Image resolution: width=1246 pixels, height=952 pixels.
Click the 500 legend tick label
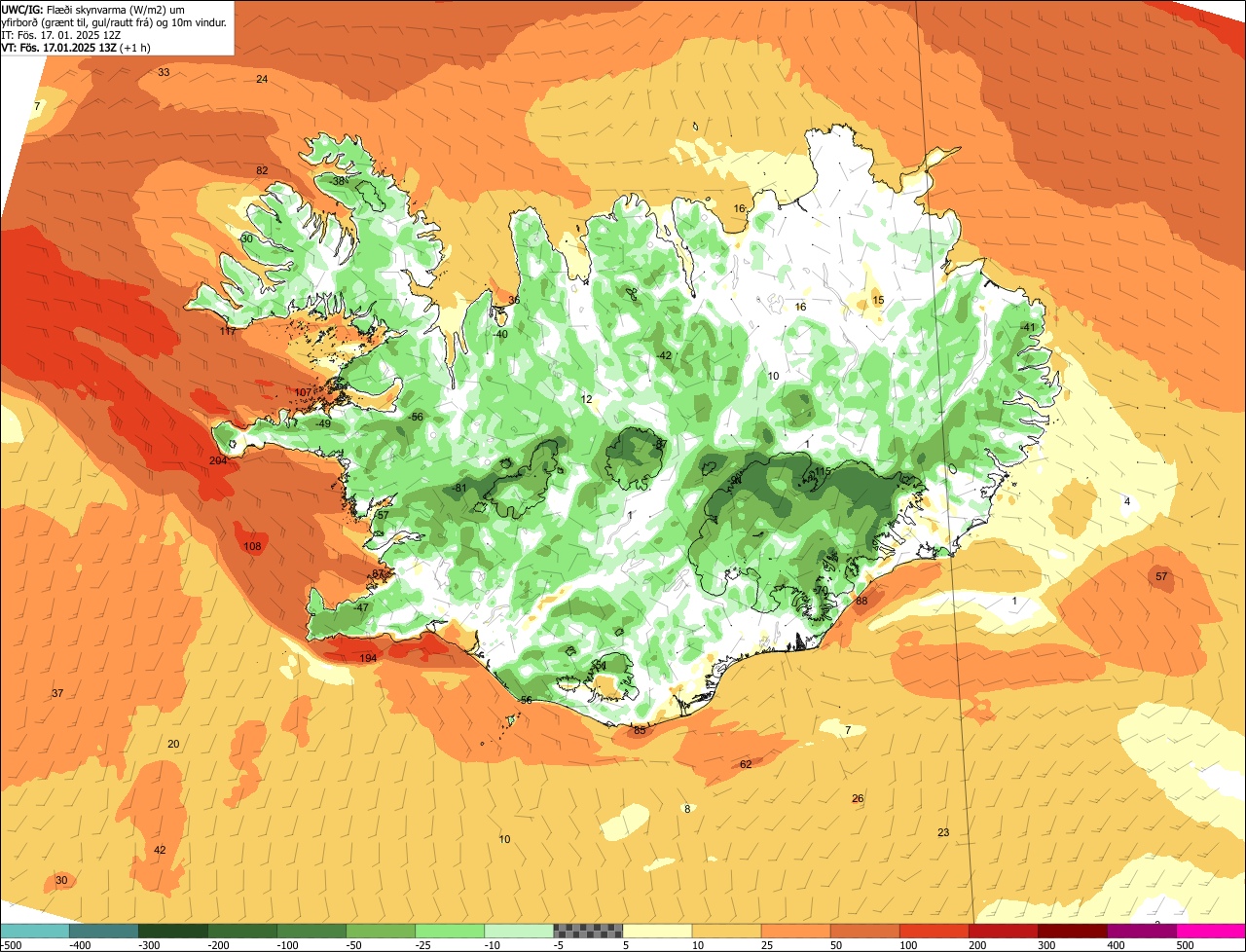(x=1185, y=945)
